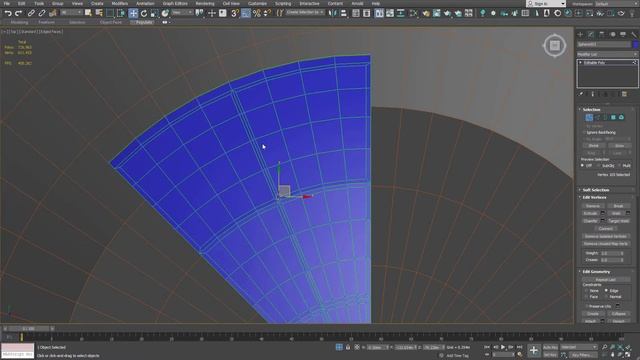Click the ViewCube in the viewport

tap(554, 45)
